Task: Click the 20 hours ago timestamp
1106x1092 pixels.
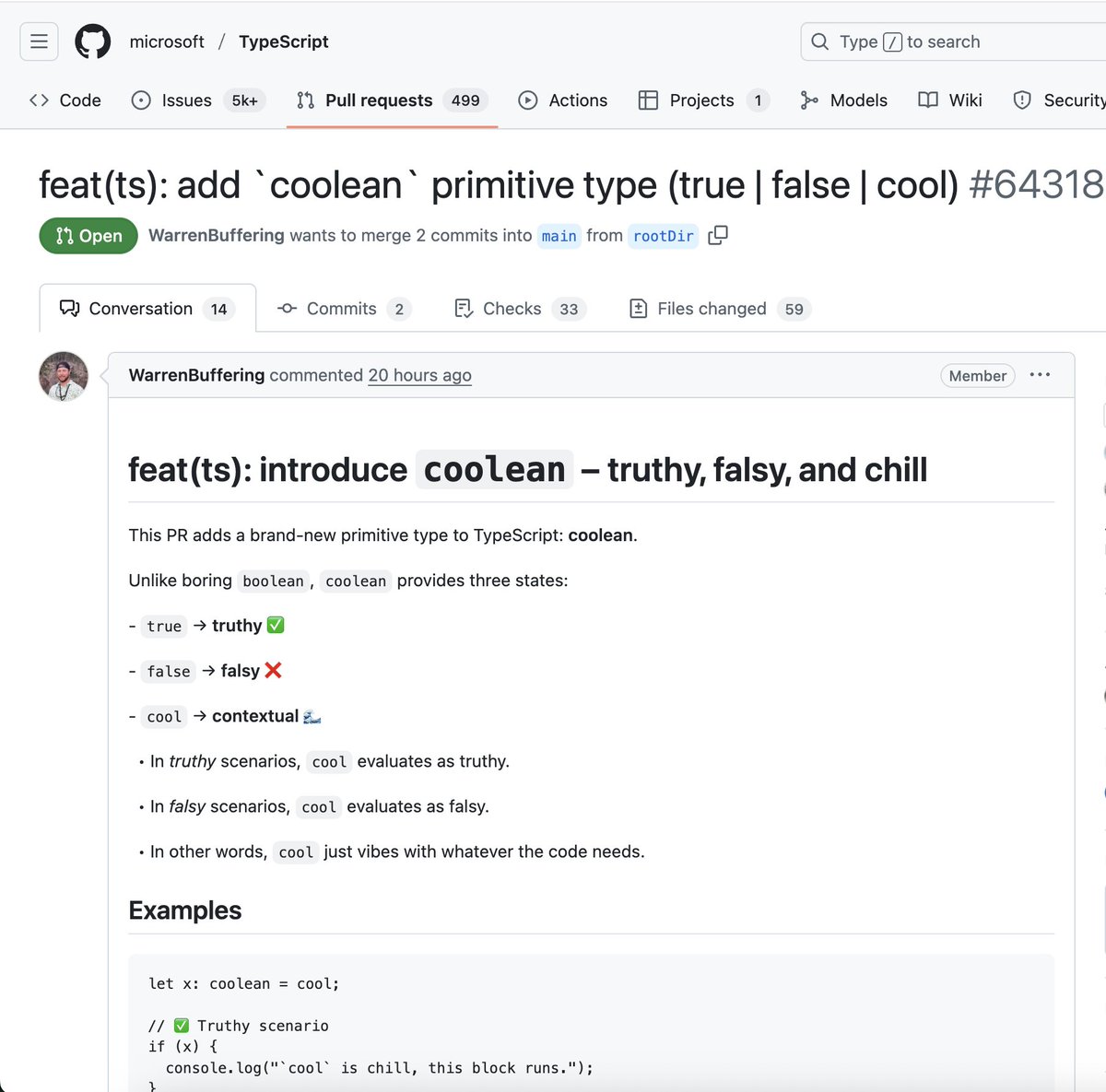Action: [419, 375]
